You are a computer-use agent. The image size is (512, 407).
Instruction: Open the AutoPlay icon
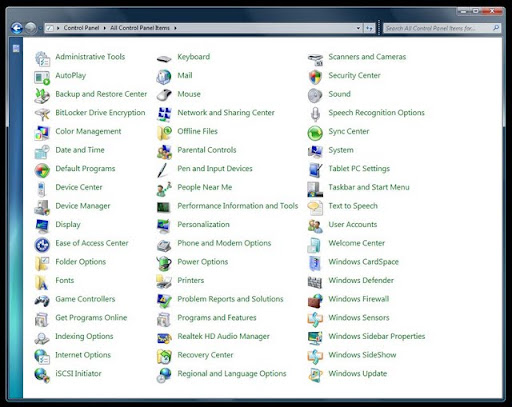pyautogui.click(x=42, y=77)
